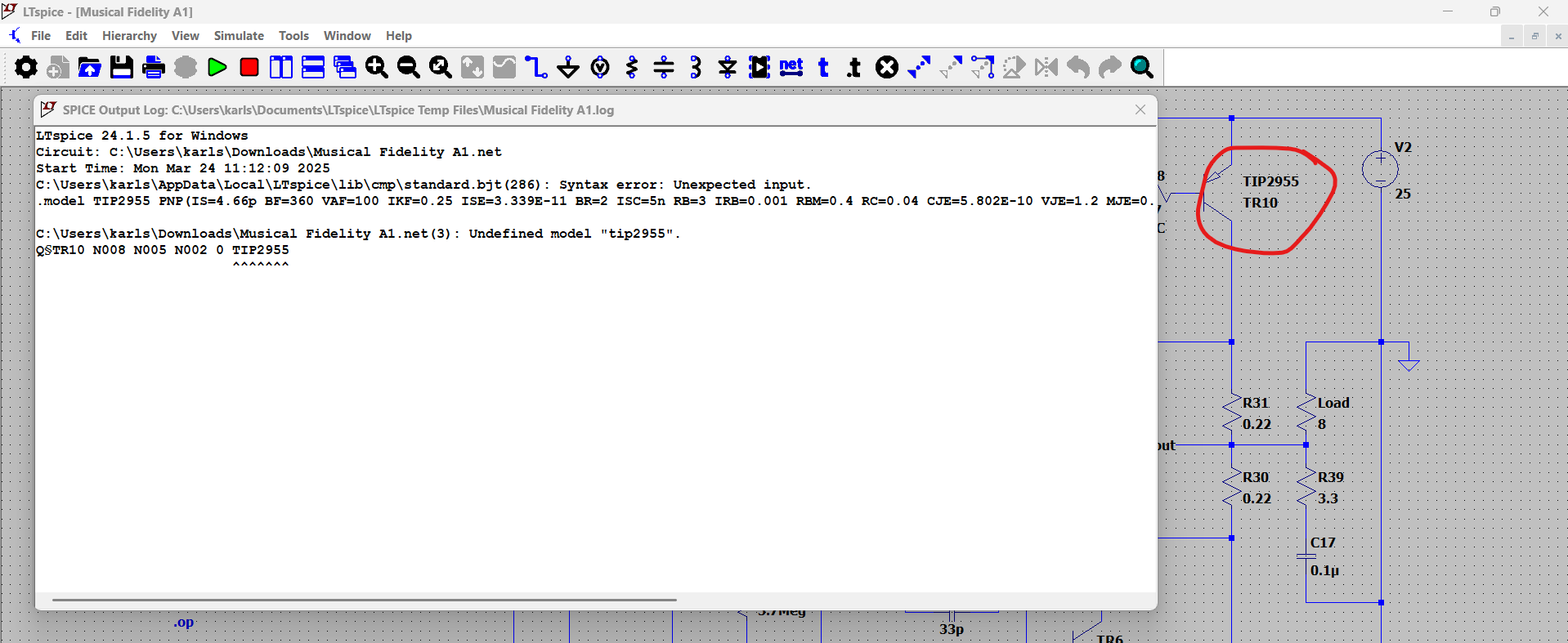Close the SPICE Output Log window
Image resolution: width=1568 pixels, height=643 pixels.
pos(1140,109)
